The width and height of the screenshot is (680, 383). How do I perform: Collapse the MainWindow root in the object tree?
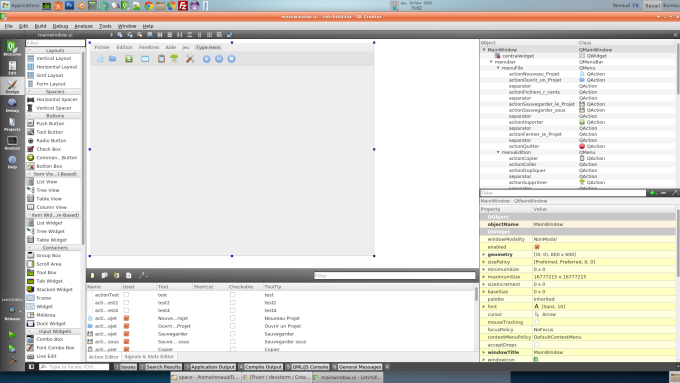(484, 50)
